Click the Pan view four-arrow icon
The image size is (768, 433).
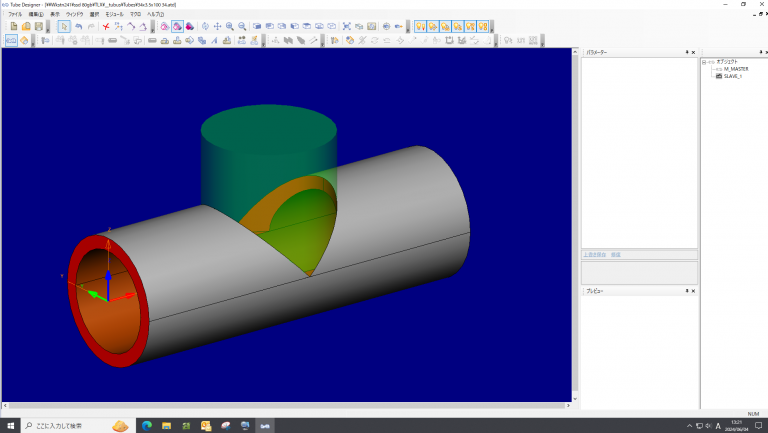pyautogui.click(x=217, y=26)
